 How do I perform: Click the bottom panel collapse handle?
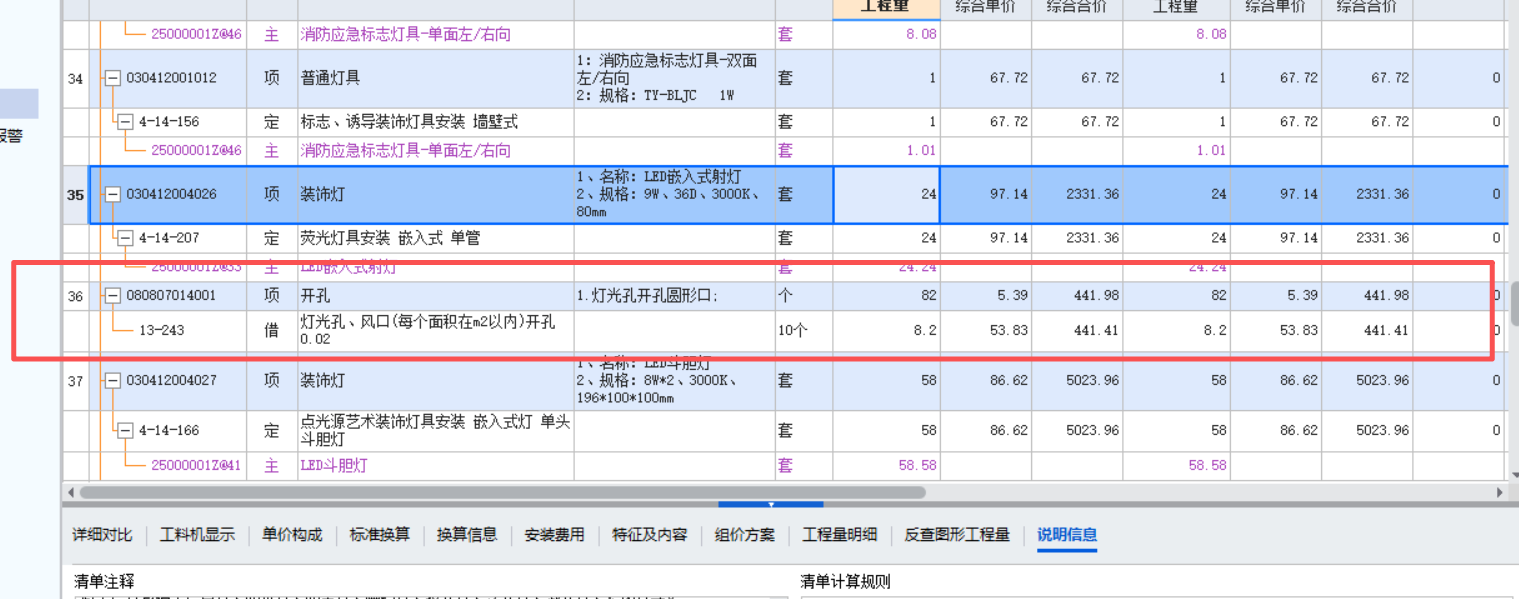click(771, 505)
